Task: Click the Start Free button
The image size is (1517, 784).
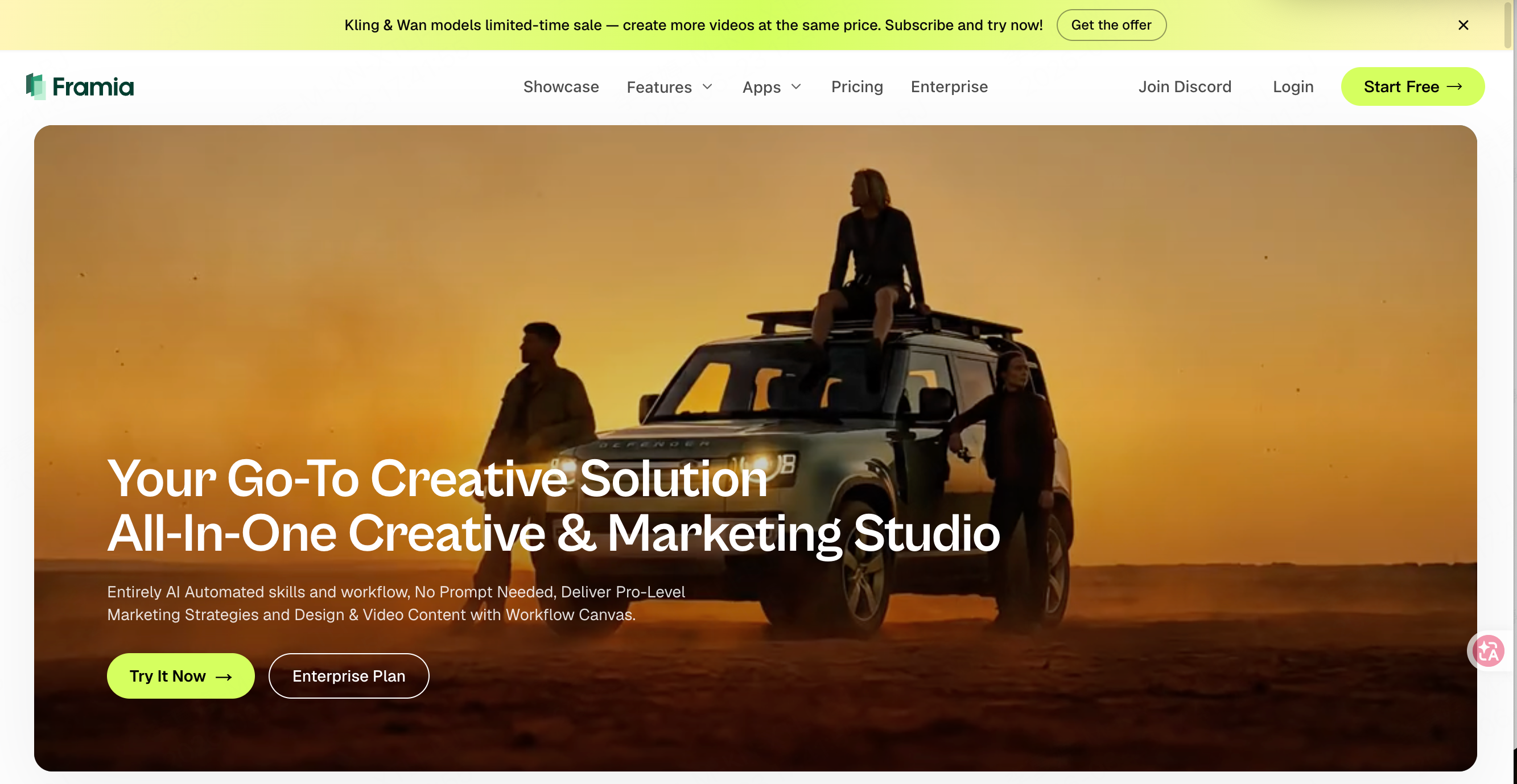Action: tap(1412, 86)
